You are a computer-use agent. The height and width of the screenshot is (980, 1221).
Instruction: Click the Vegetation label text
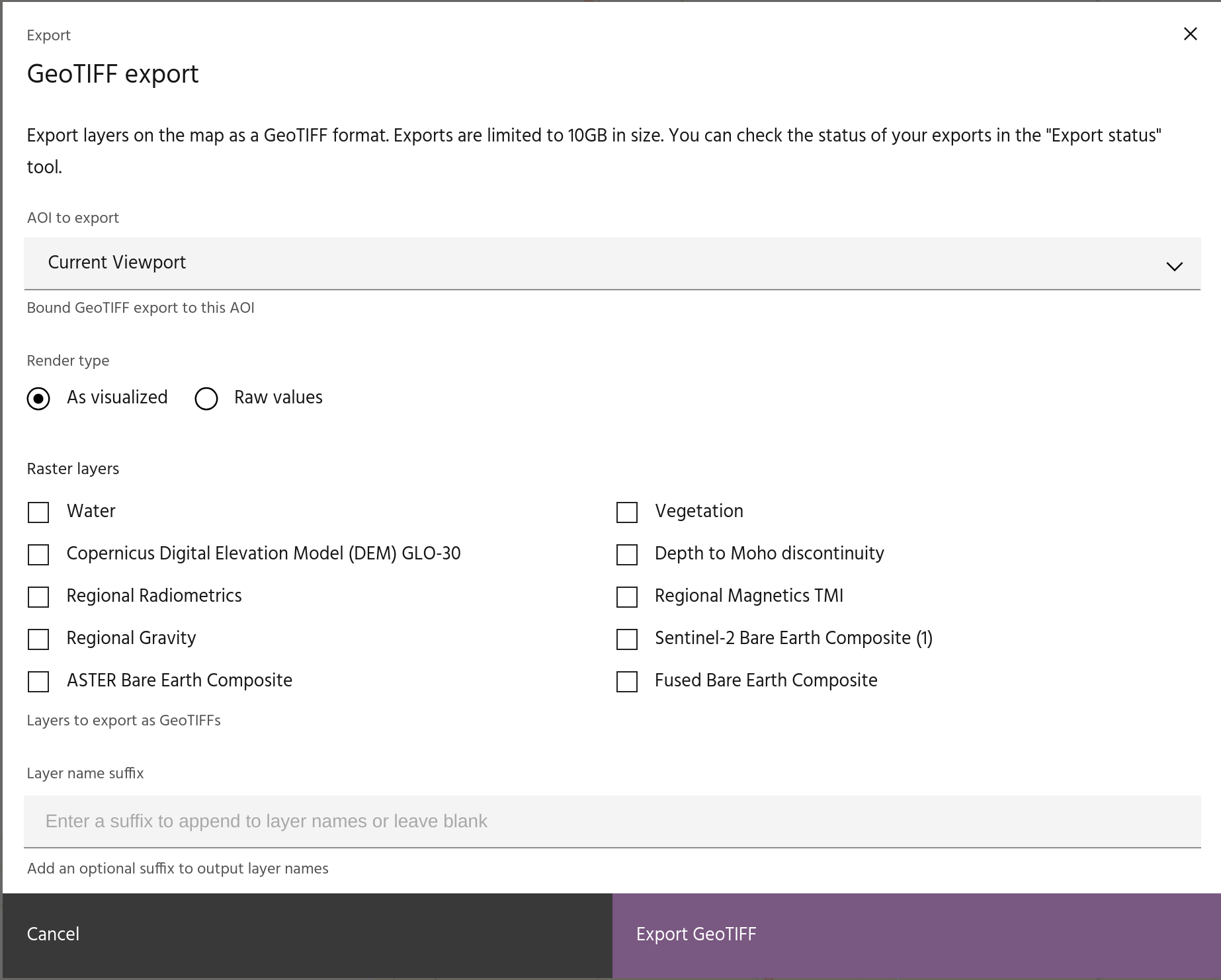(698, 511)
